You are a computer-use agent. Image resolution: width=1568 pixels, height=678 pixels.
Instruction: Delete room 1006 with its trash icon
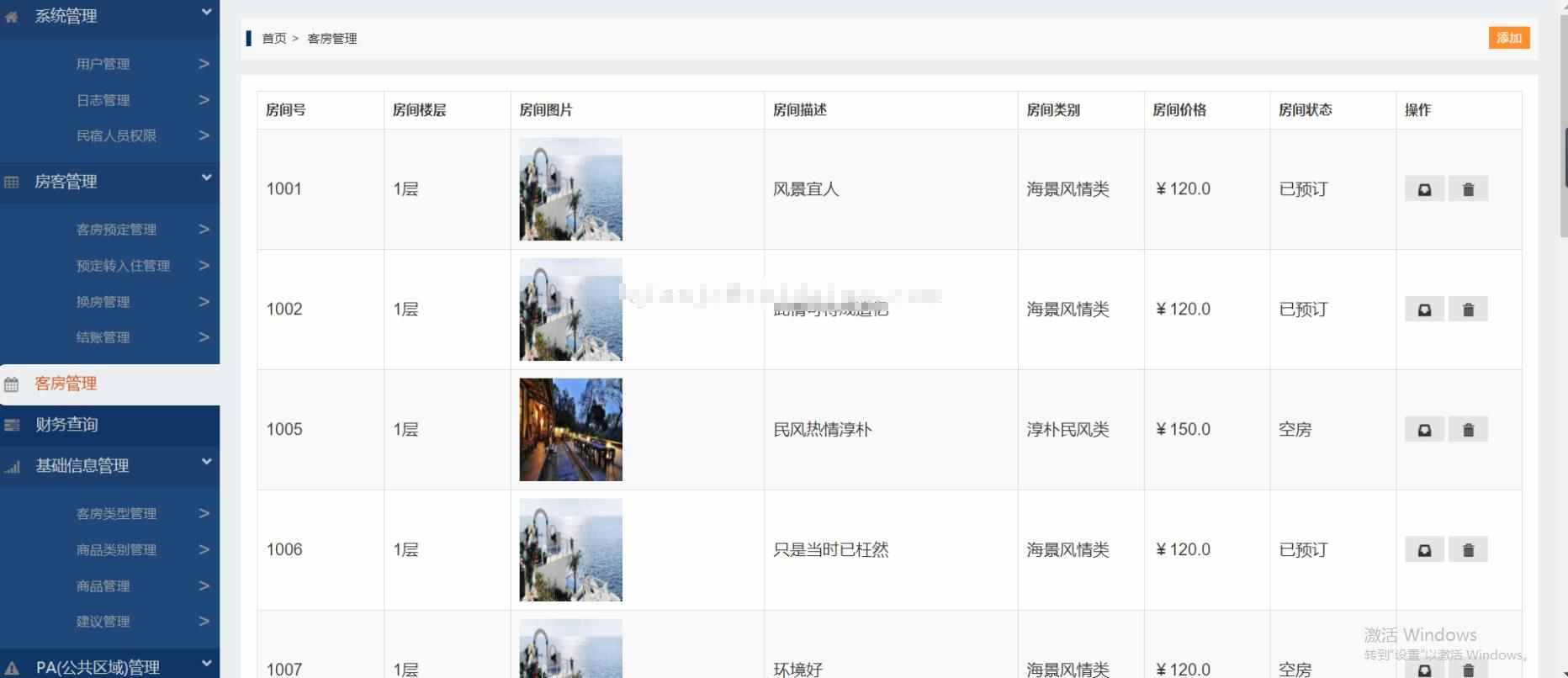pyautogui.click(x=1468, y=550)
